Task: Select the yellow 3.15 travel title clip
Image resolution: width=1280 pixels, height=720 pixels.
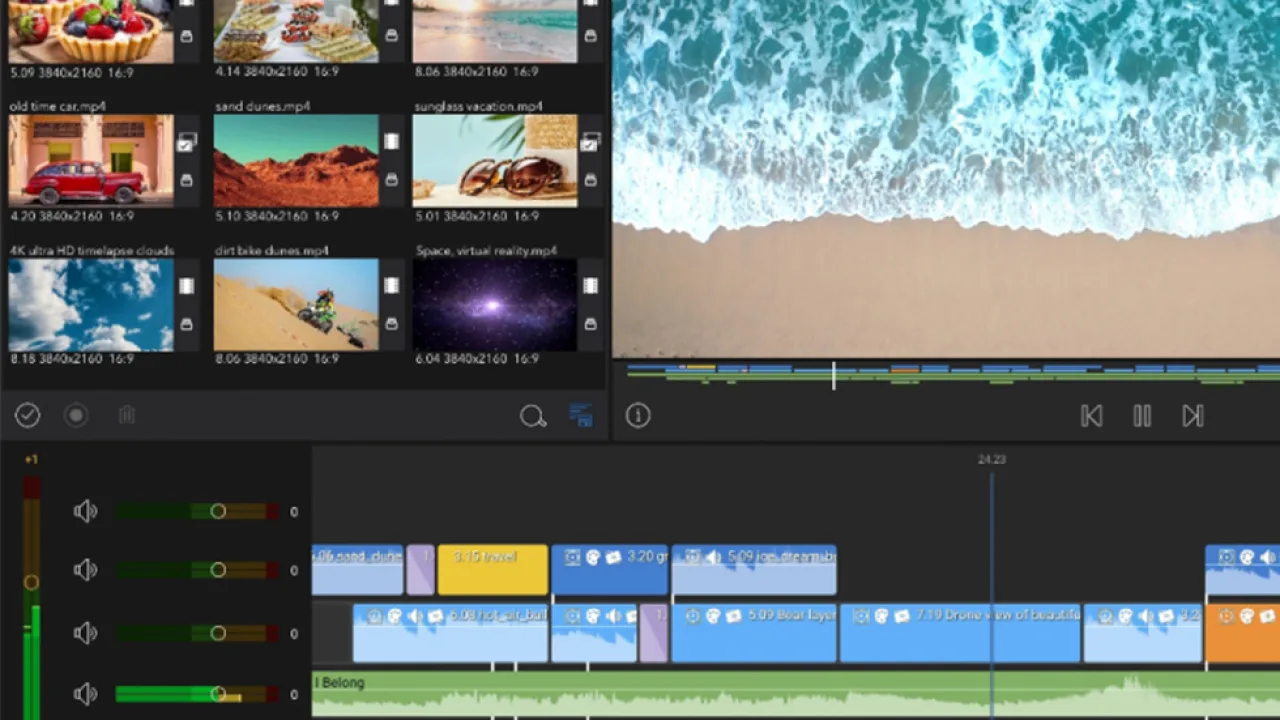Action: coord(492,570)
